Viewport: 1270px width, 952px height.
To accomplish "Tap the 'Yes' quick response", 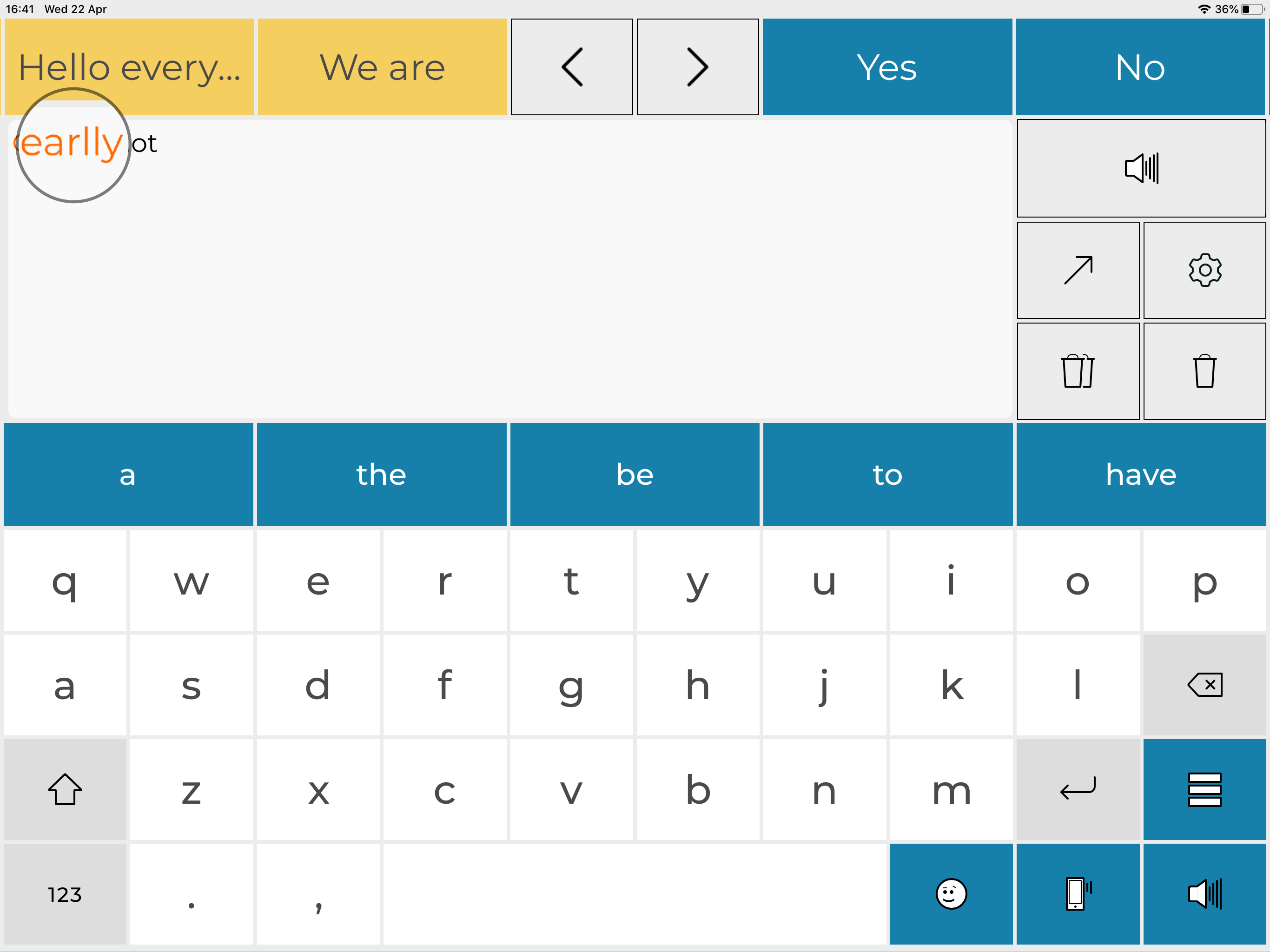I will tap(887, 67).
